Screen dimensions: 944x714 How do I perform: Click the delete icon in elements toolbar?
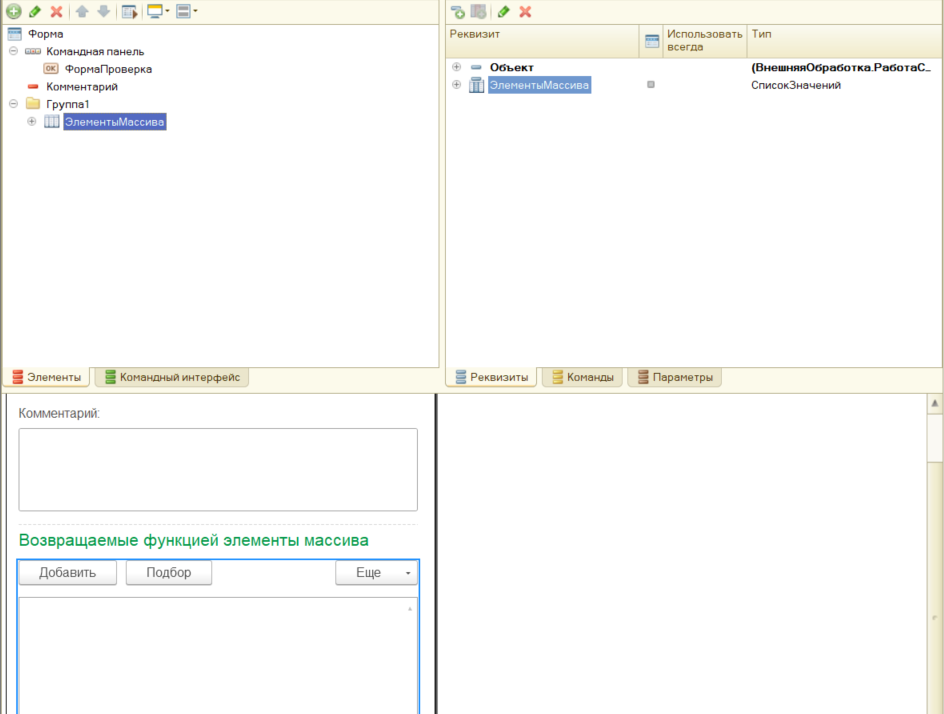pos(56,11)
